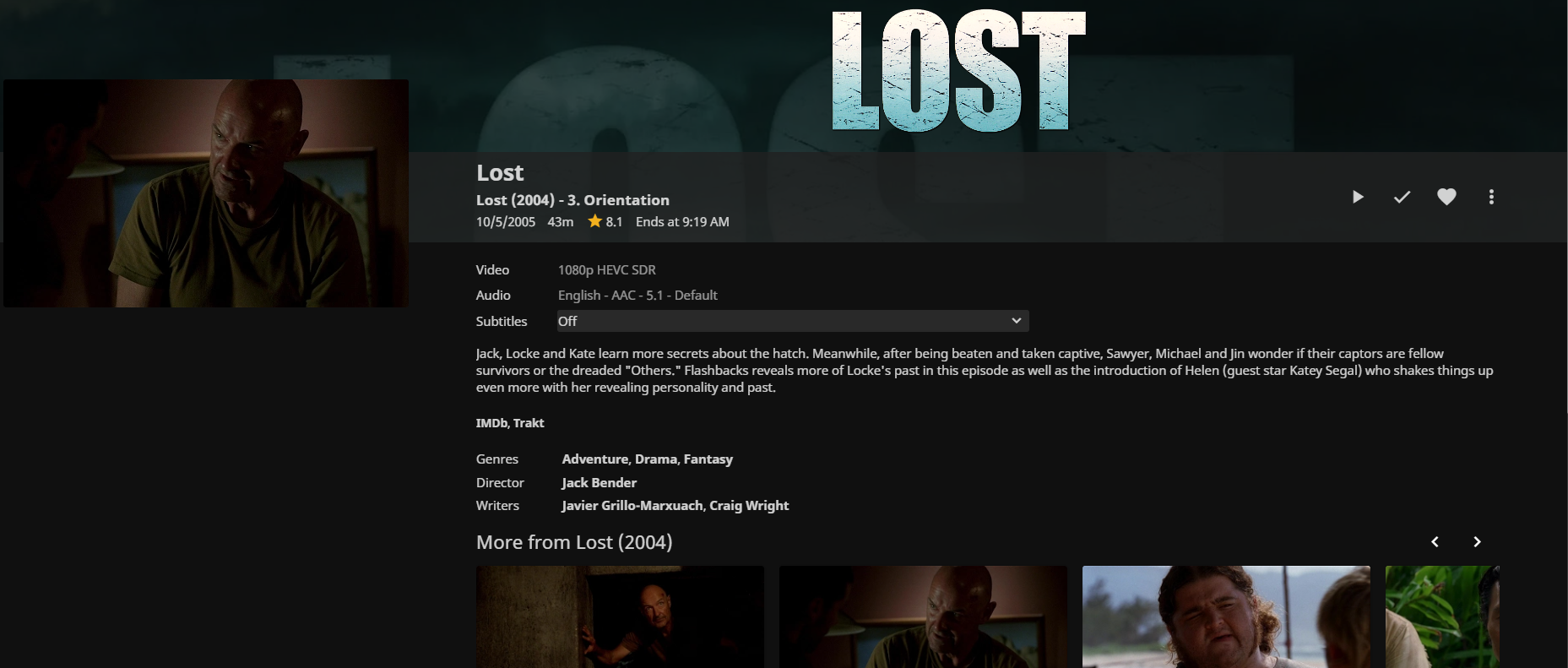Screen dimensions: 1568x668
Task: Expand subtitles list using chevron arrow
Action: [1017, 321]
